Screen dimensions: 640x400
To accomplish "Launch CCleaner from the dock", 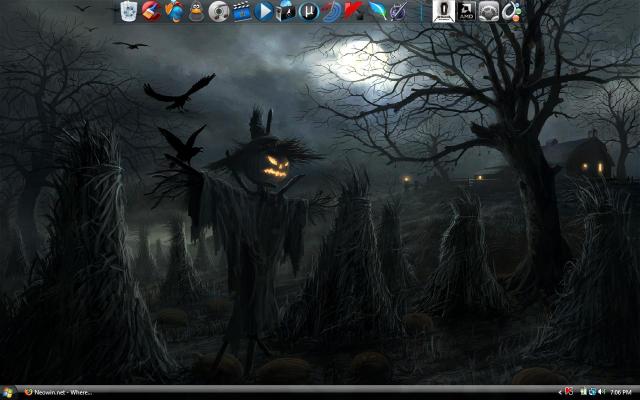I will click(151, 11).
